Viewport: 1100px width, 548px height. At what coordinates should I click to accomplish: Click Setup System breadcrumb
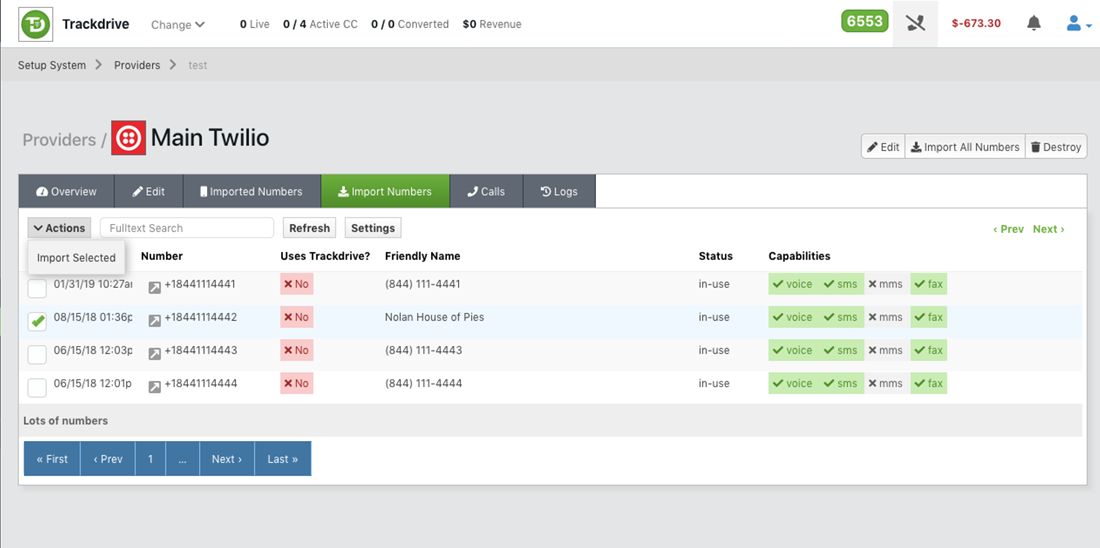52,65
